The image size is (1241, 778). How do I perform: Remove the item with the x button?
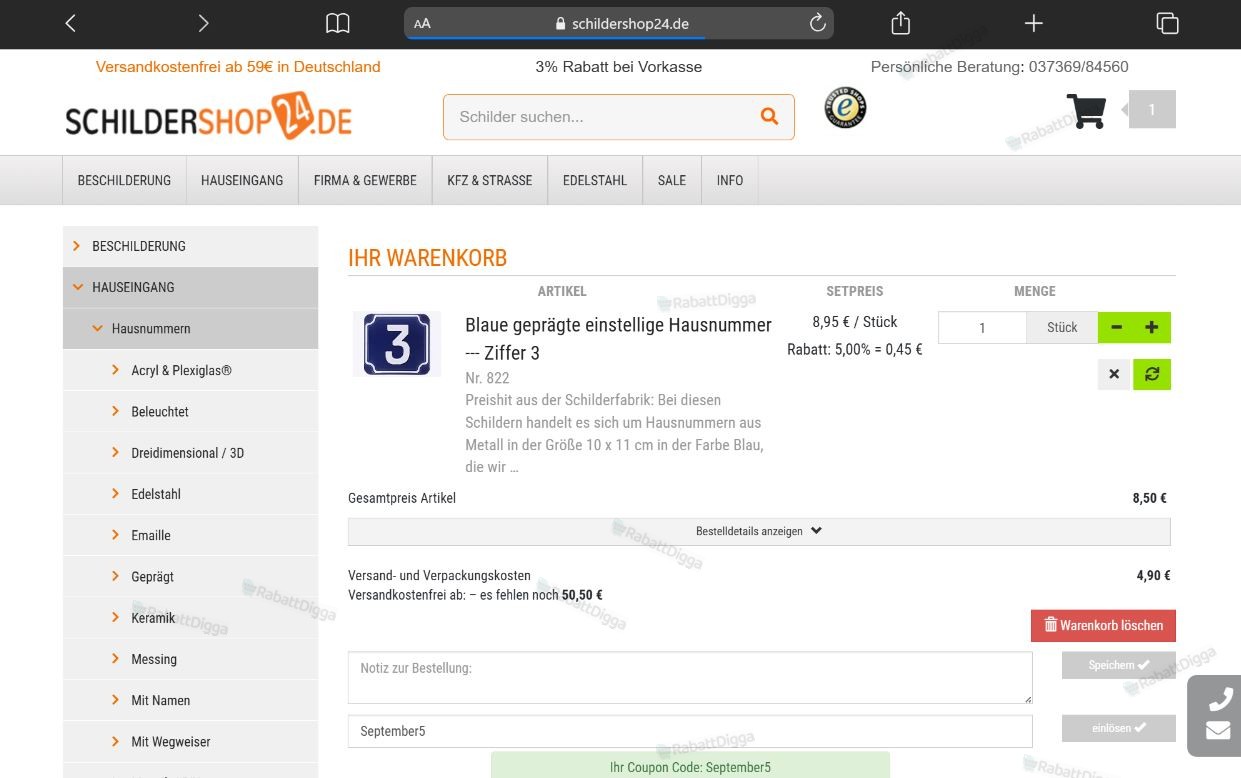(1114, 374)
